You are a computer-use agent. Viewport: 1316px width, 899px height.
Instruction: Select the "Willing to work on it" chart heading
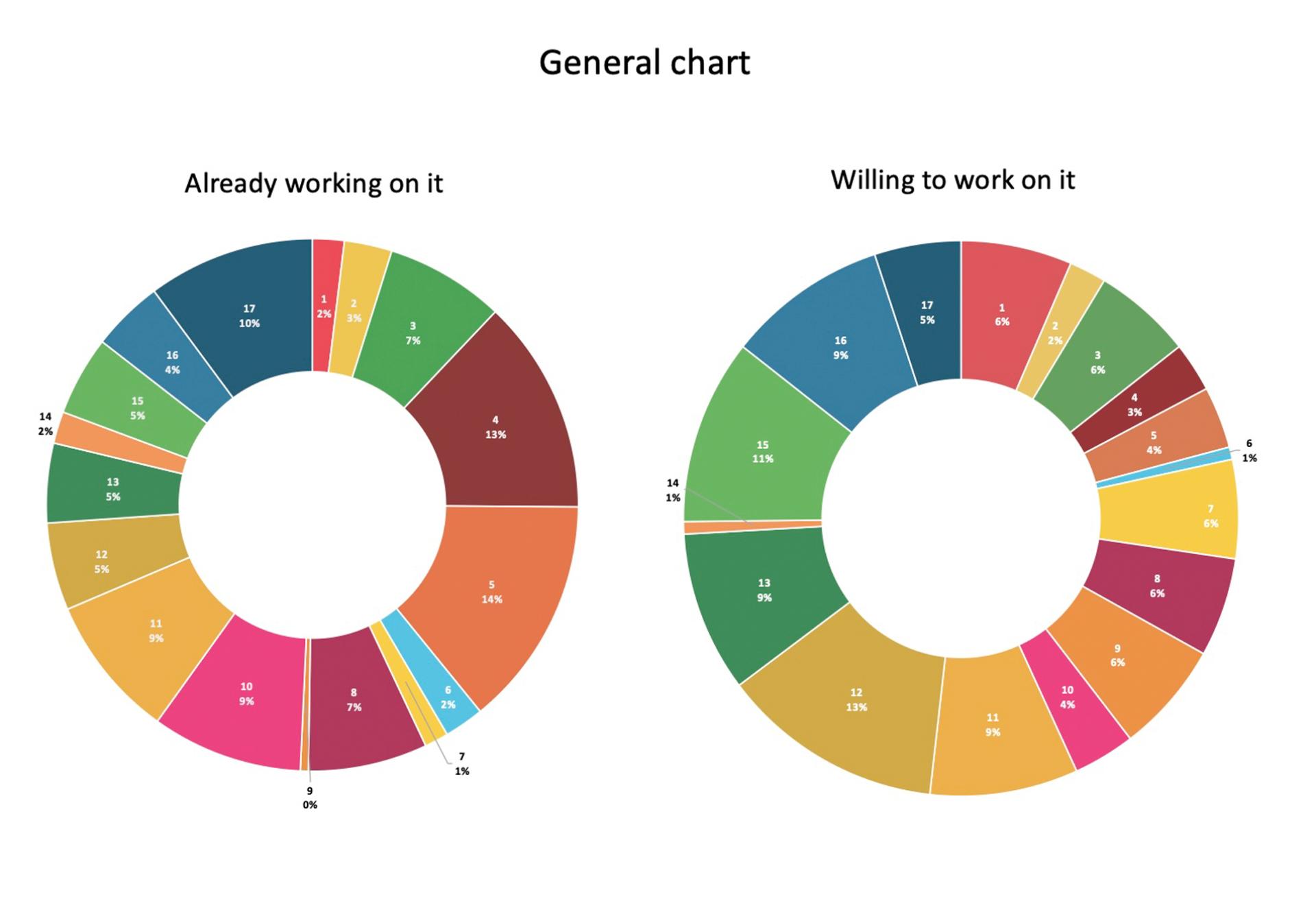tap(952, 180)
